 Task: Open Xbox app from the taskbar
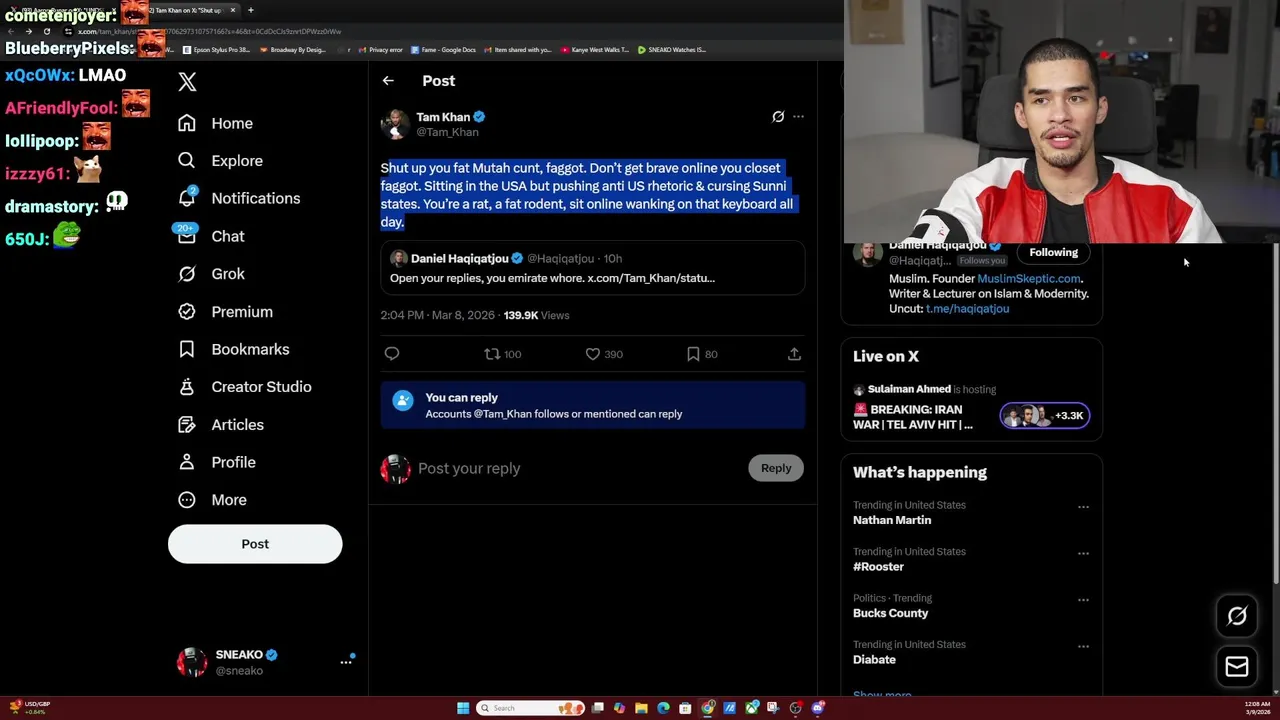pyautogui.click(x=751, y=708)
